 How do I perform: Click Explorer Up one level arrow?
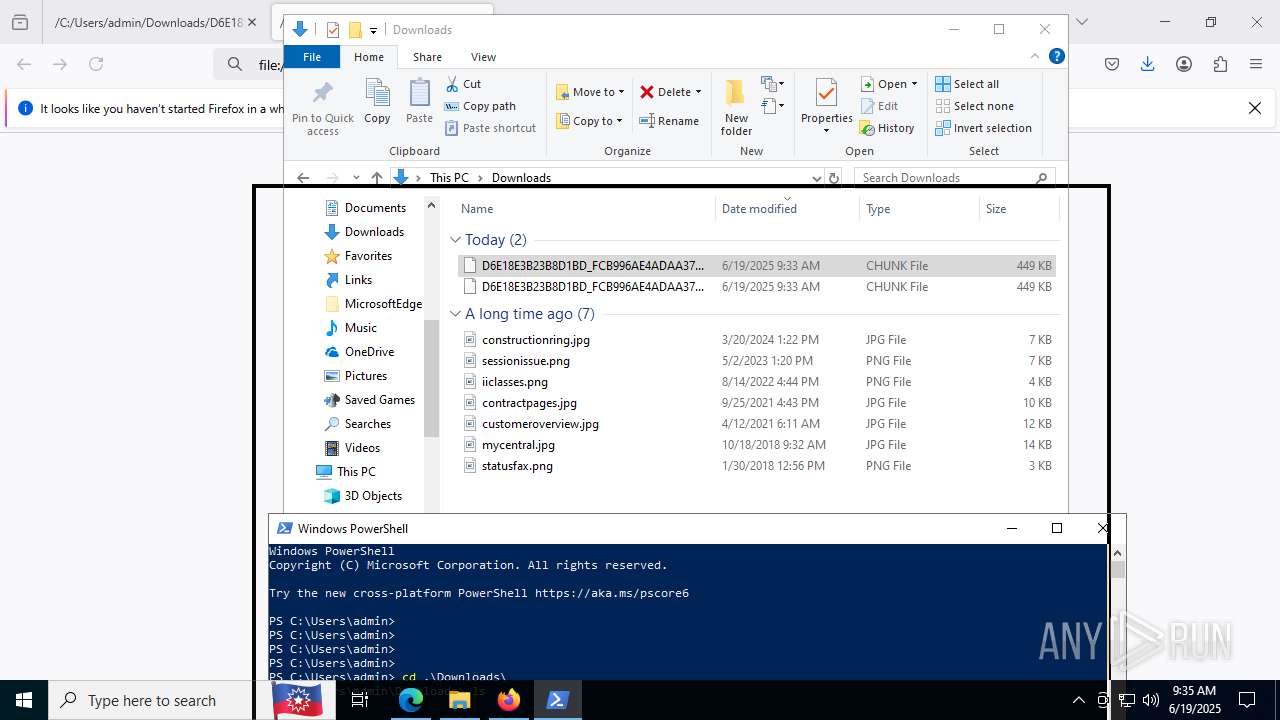click(376, 178)
